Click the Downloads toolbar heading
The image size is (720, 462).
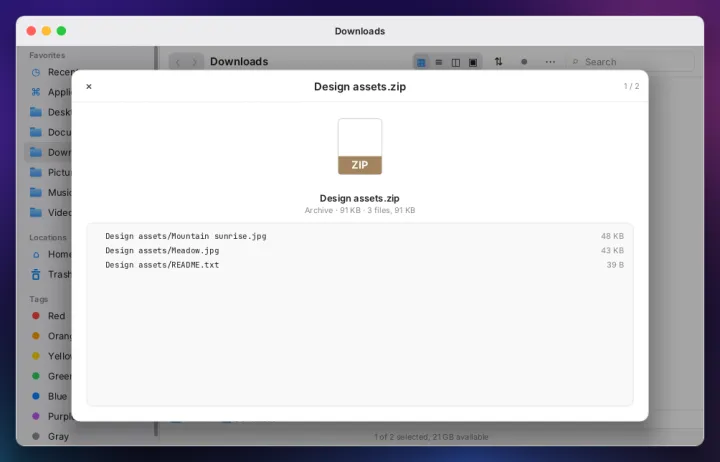(x=239, y=62)
